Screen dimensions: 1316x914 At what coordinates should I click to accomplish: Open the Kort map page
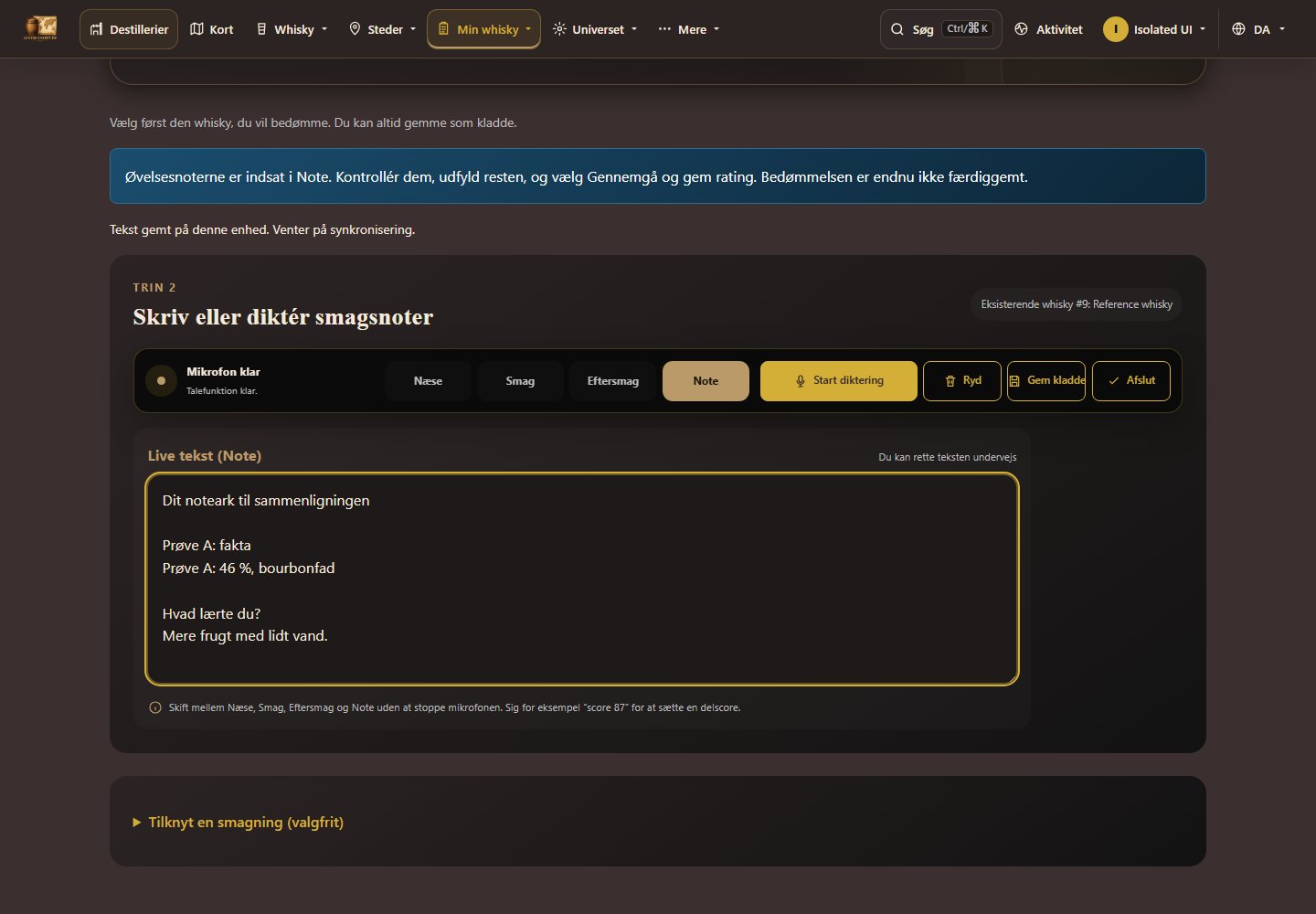coord(212,29)
